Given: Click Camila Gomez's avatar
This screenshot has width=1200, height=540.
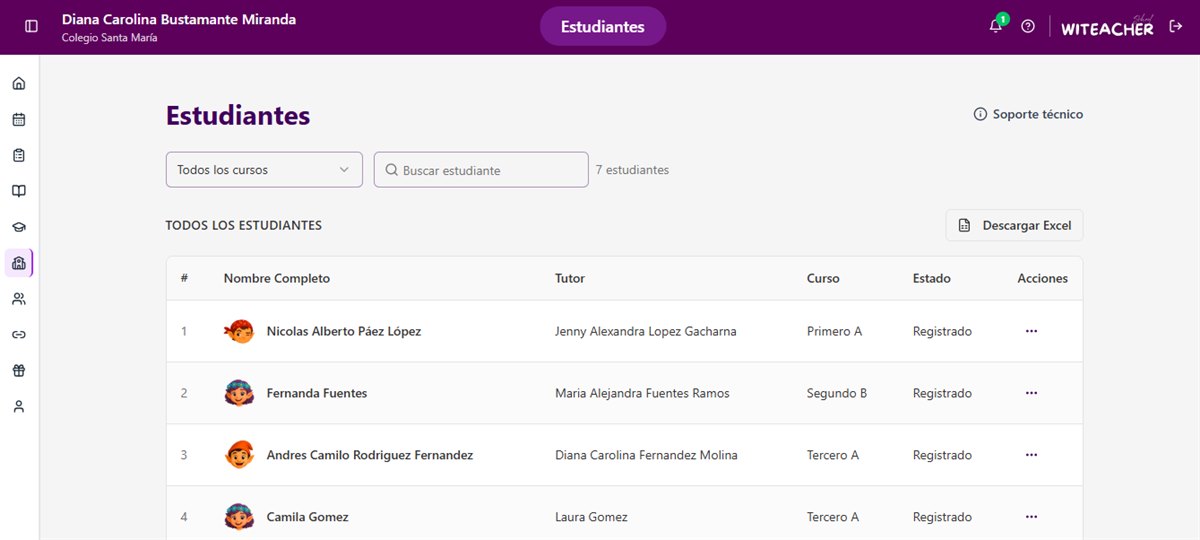Looking at the screenshot, I should (x=239, y=517).
